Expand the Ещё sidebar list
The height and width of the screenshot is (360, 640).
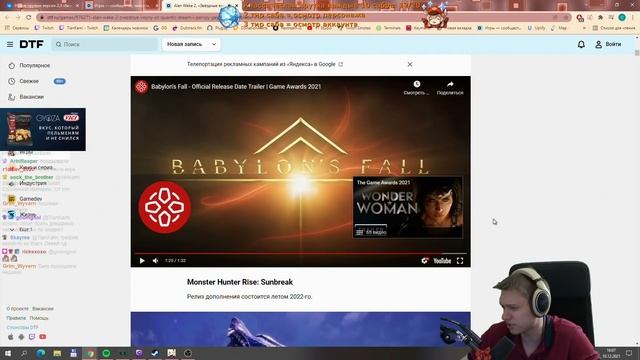coord(20,229)
